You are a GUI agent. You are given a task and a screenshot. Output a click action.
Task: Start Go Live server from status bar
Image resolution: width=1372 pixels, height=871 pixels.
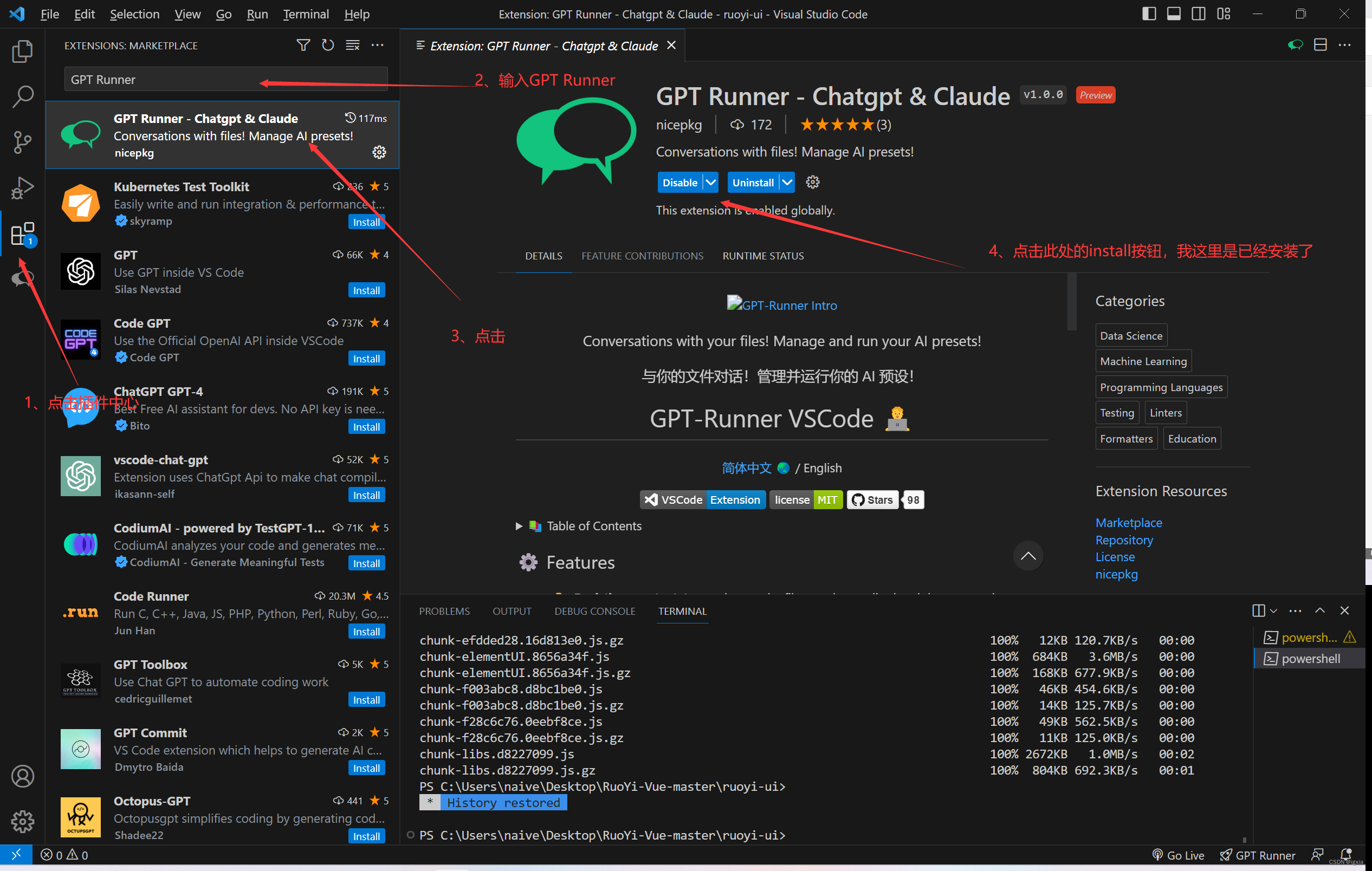(1178, 855)
